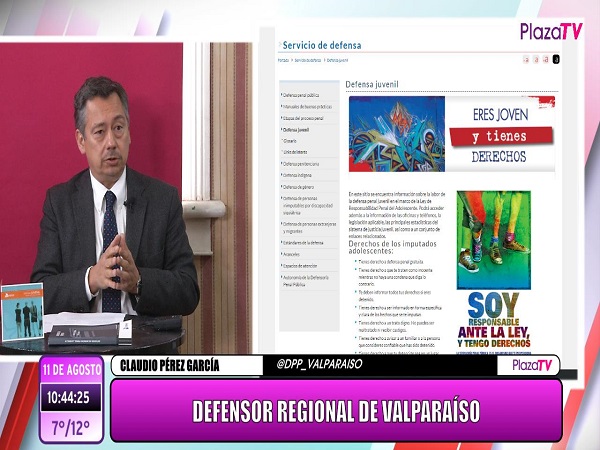
Task: Click the '@DPP_VALPARAISO' handle
Action: point(319,364)
